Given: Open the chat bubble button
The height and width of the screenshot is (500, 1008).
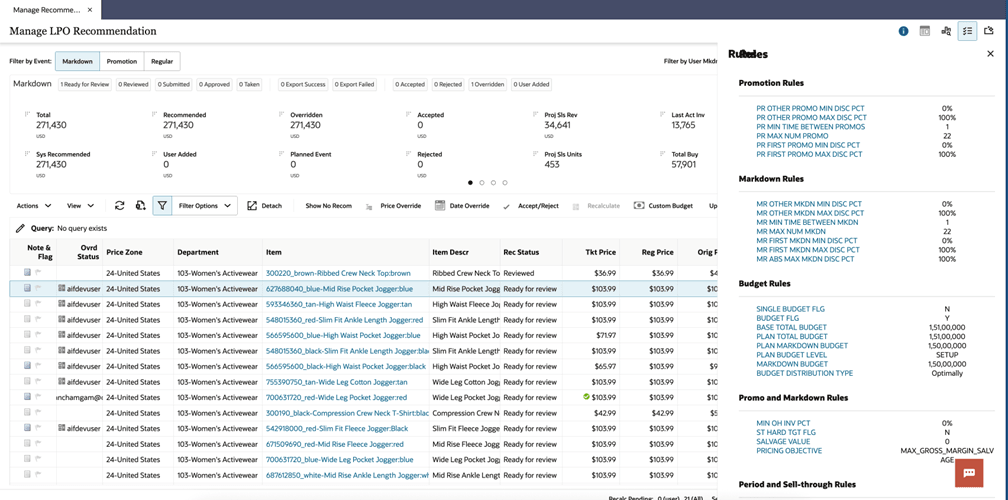Looking at the screenshot, I should click(x=970, y=472).
